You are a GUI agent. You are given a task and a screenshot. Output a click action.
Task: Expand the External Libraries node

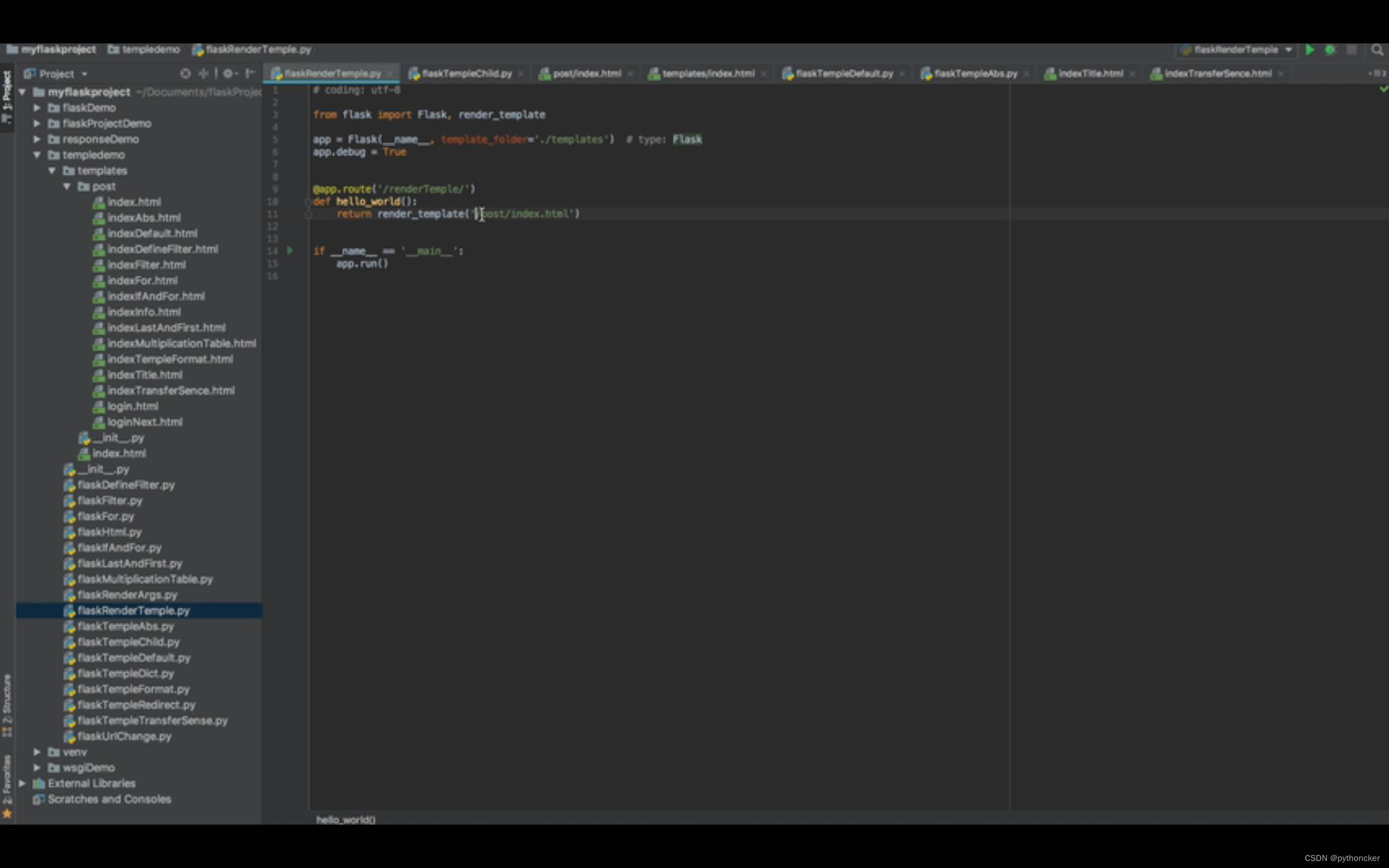(x=22, y=783)
